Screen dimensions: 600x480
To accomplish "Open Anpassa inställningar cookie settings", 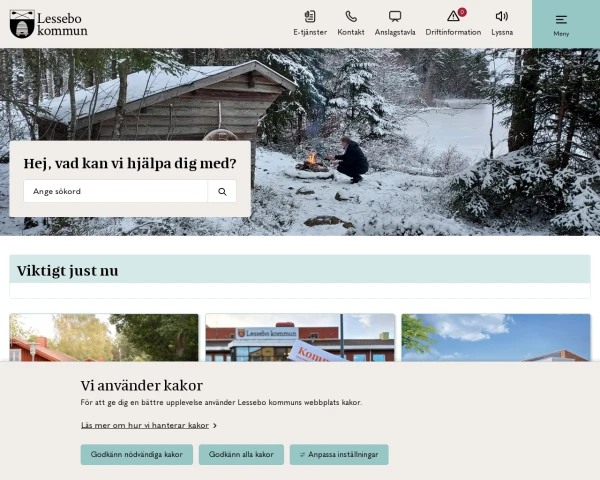I will pyautogui.click(x=339, y=454).
